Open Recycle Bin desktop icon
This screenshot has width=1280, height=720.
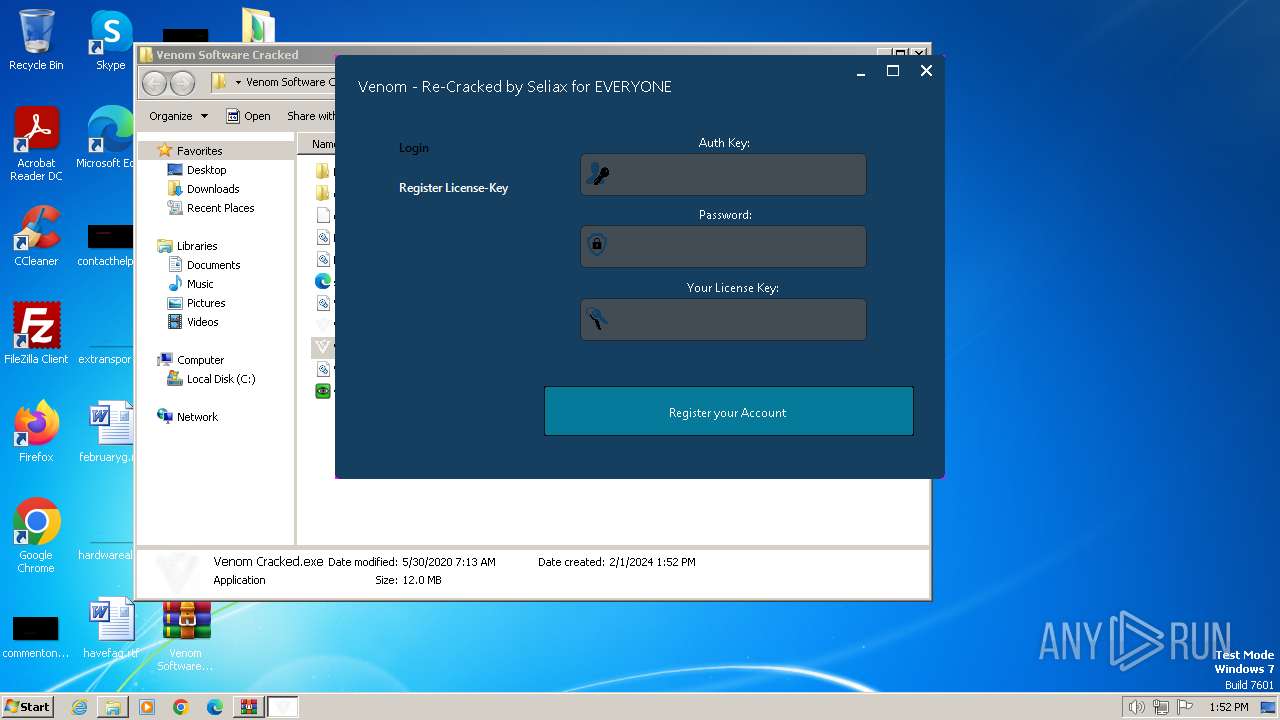point(36,40)
